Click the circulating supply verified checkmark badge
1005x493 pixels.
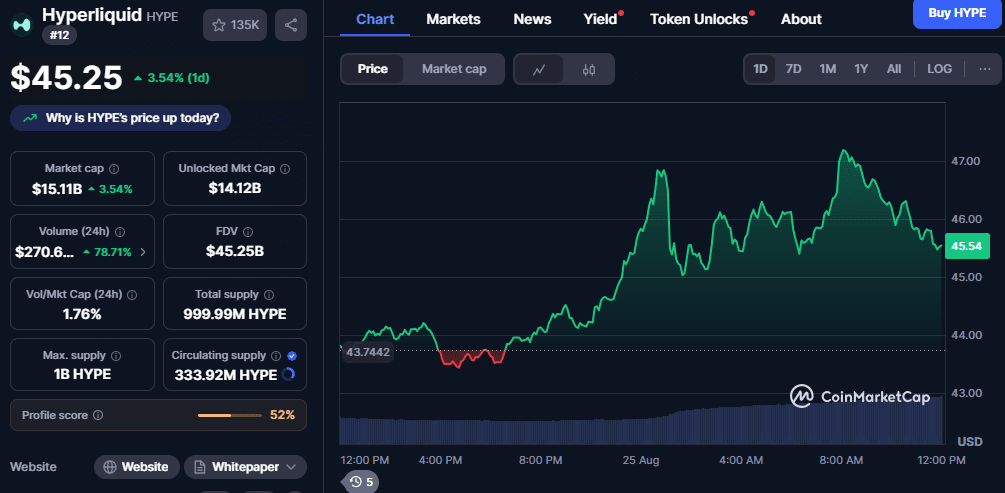[292, 356]
